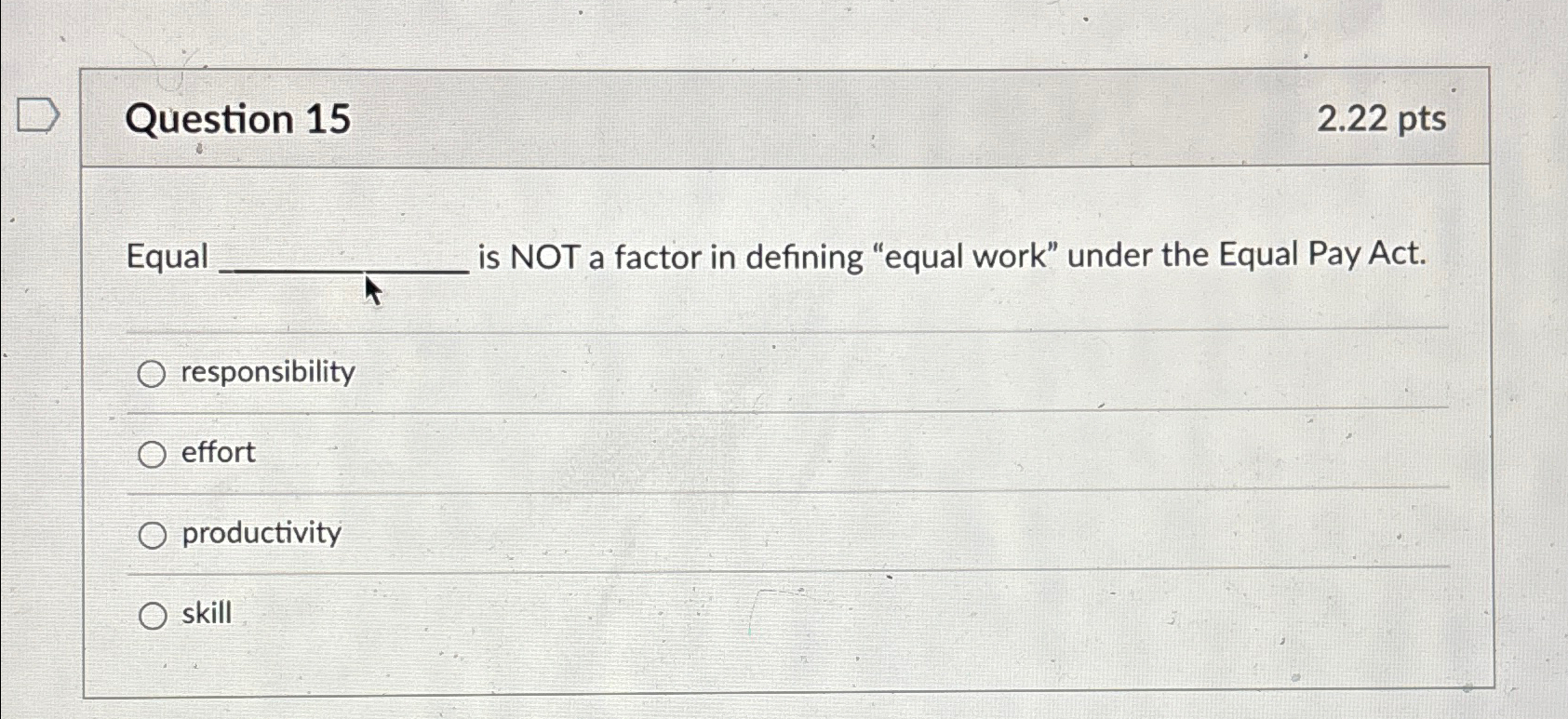Click the fill-in-the-blank line after Equal
The width and height of the screenshot is (1568, 719).
pyautogui.click(x=342, y=270)
